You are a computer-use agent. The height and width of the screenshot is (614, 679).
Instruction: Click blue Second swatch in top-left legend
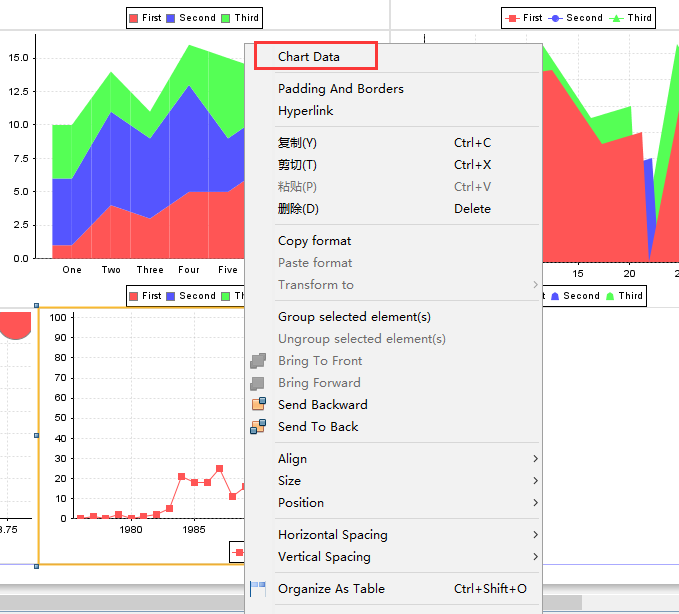(x=171, y=18)
